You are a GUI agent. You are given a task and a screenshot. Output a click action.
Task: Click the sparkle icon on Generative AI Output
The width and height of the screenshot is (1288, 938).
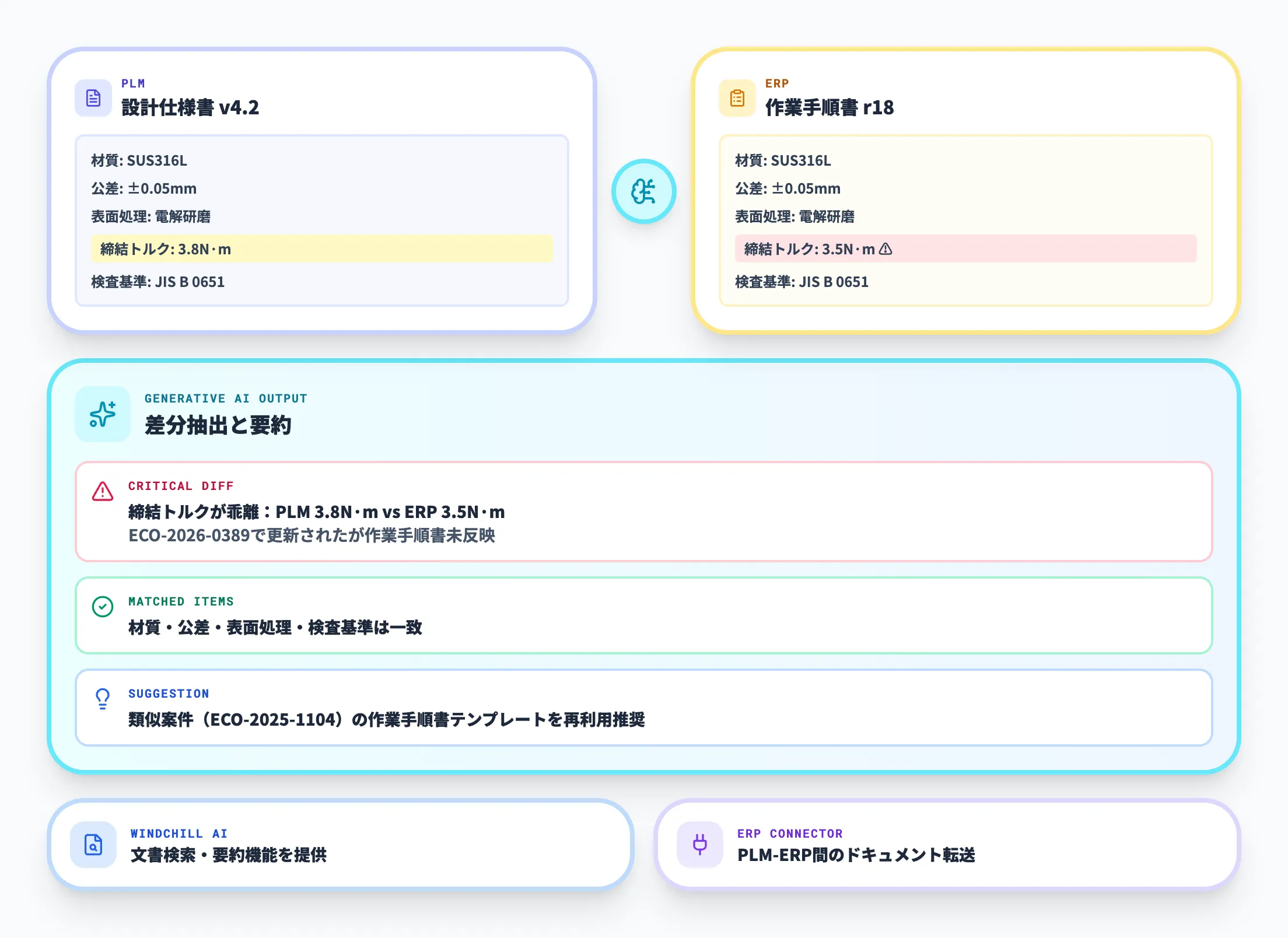pos(102,414)
